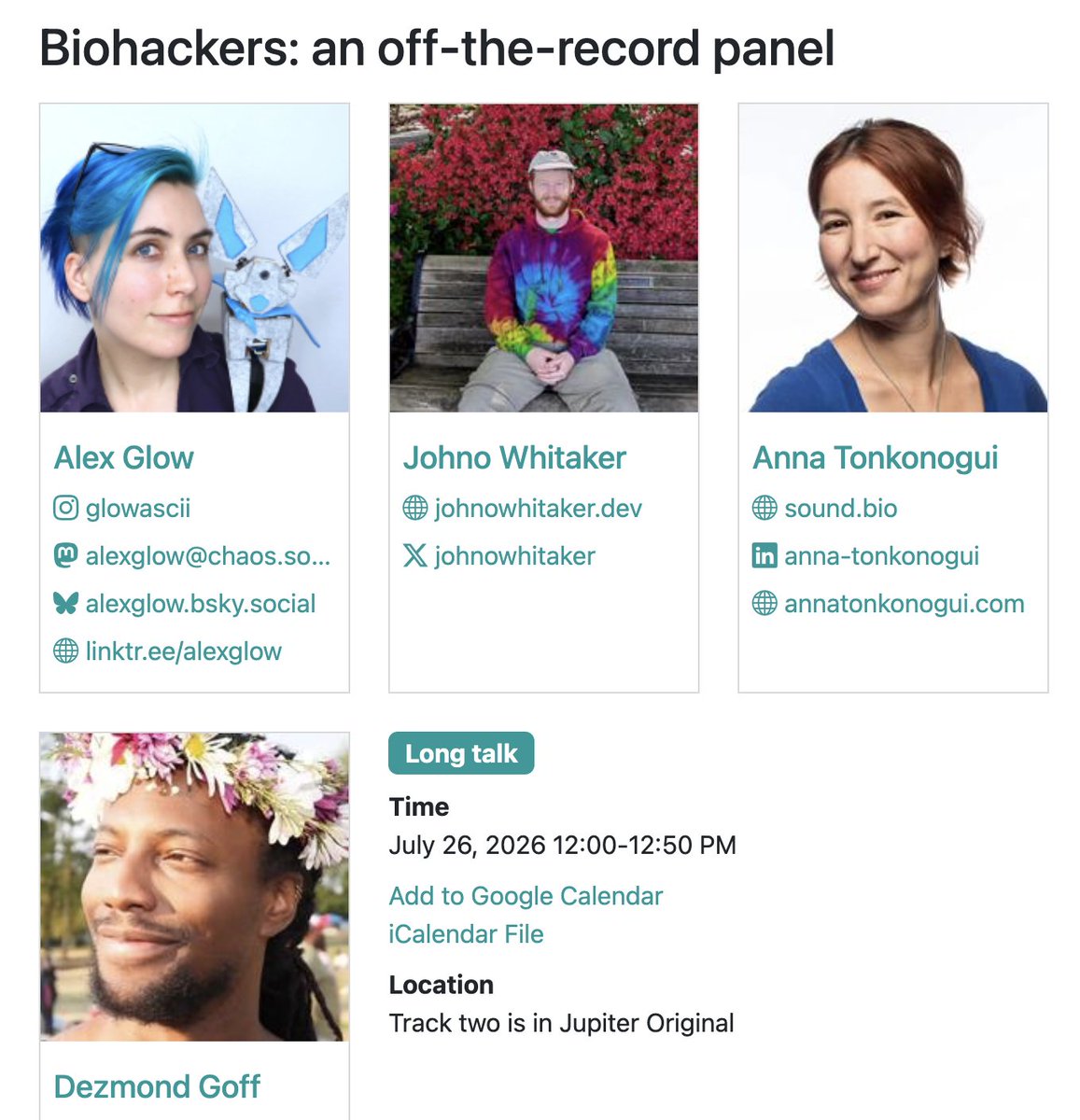
Task: Click the globe icon beside johnowhitaker.dev
Action: point(415,509)
